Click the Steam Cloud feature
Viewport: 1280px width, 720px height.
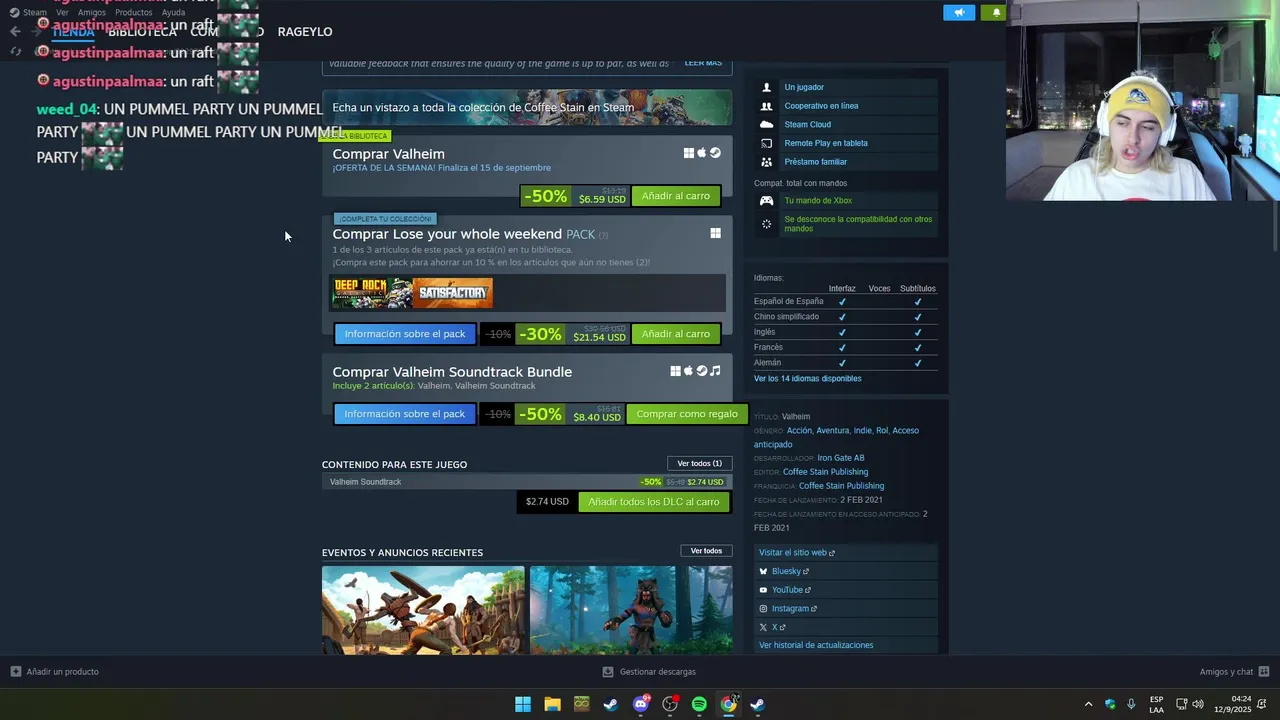(807, 125)
